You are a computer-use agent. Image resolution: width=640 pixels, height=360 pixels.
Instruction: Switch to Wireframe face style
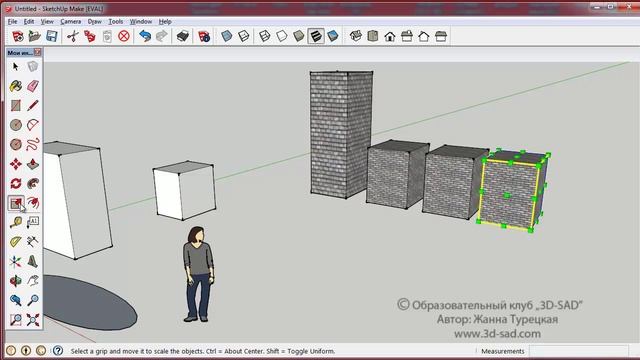[264, 36]
